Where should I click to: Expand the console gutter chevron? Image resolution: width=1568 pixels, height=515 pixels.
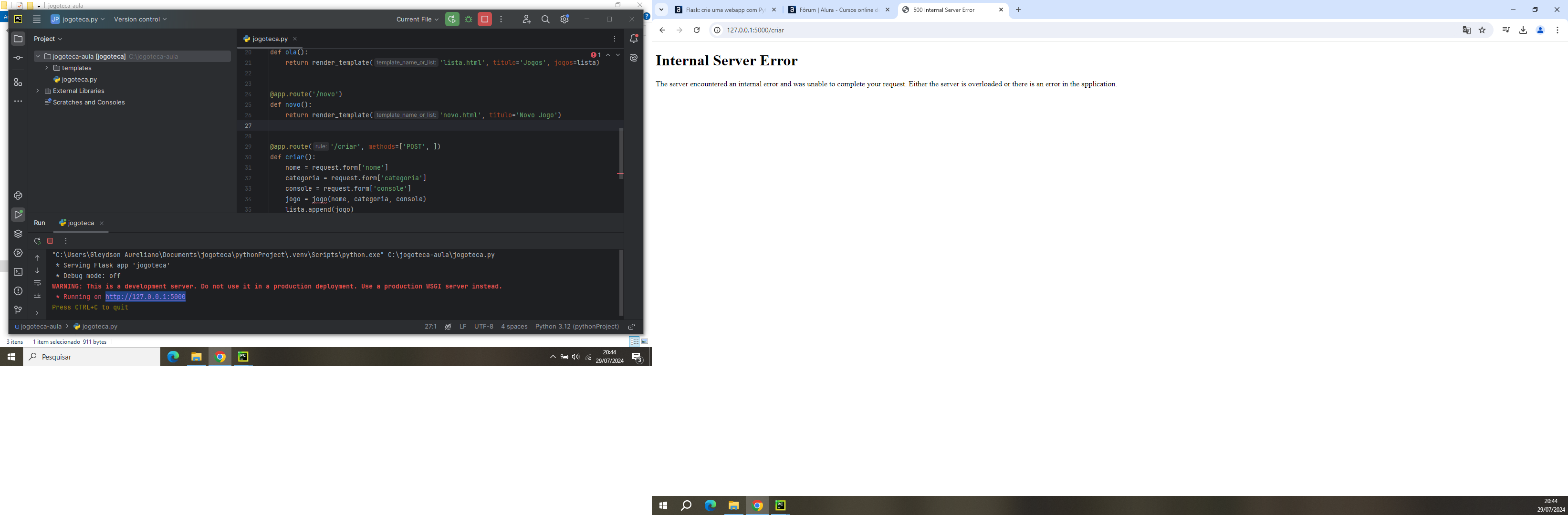(37, 312)
